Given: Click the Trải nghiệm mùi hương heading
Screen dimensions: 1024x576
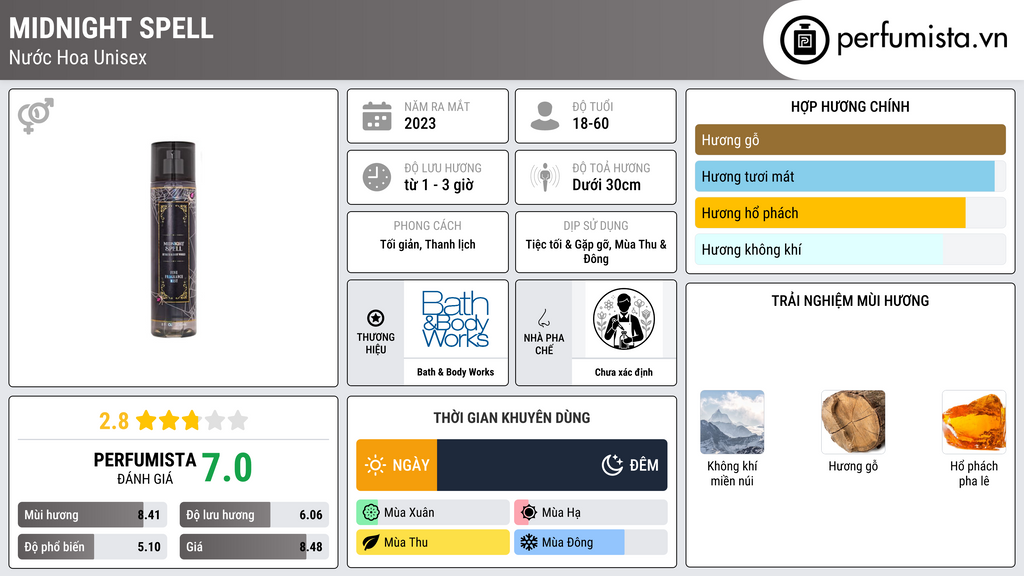Looking at the screenshot, I should point(850,300).
